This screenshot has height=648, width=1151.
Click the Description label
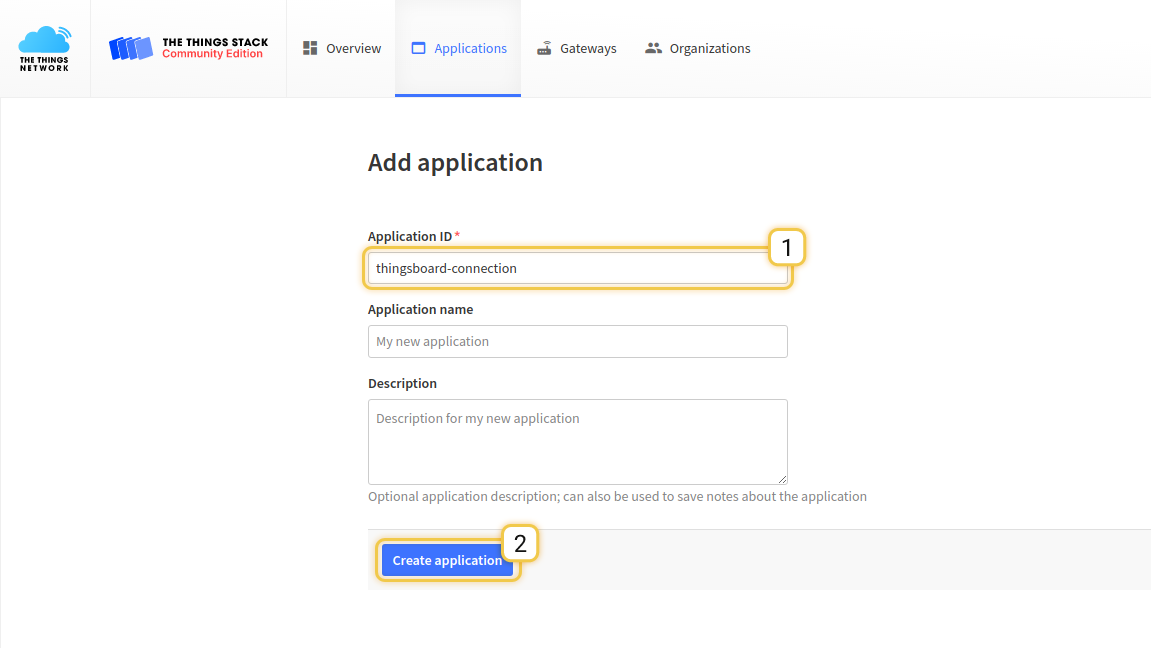click(402, 383)
